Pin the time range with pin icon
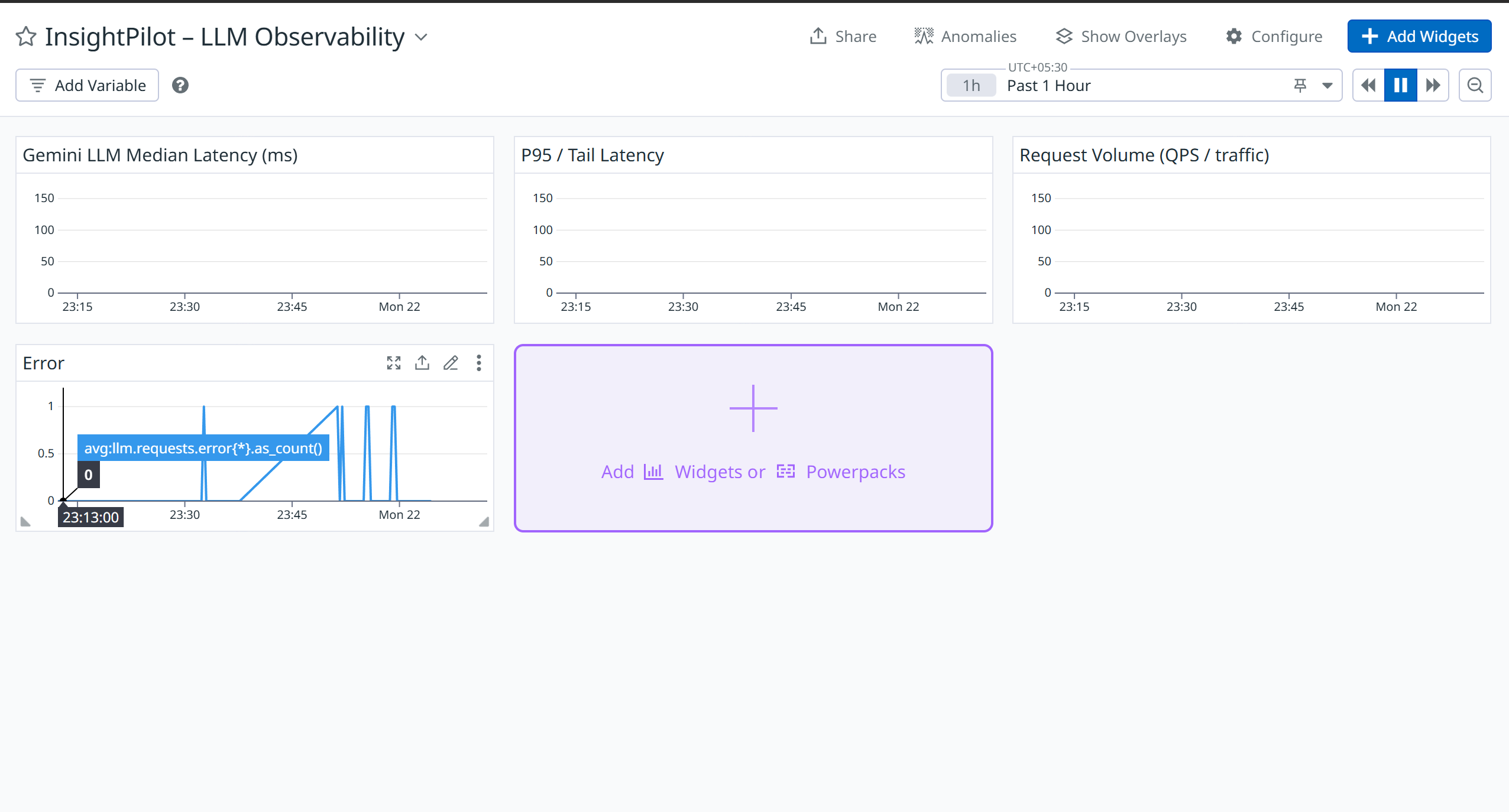This screenshot has width=1509, height=812. [1300, 86]
